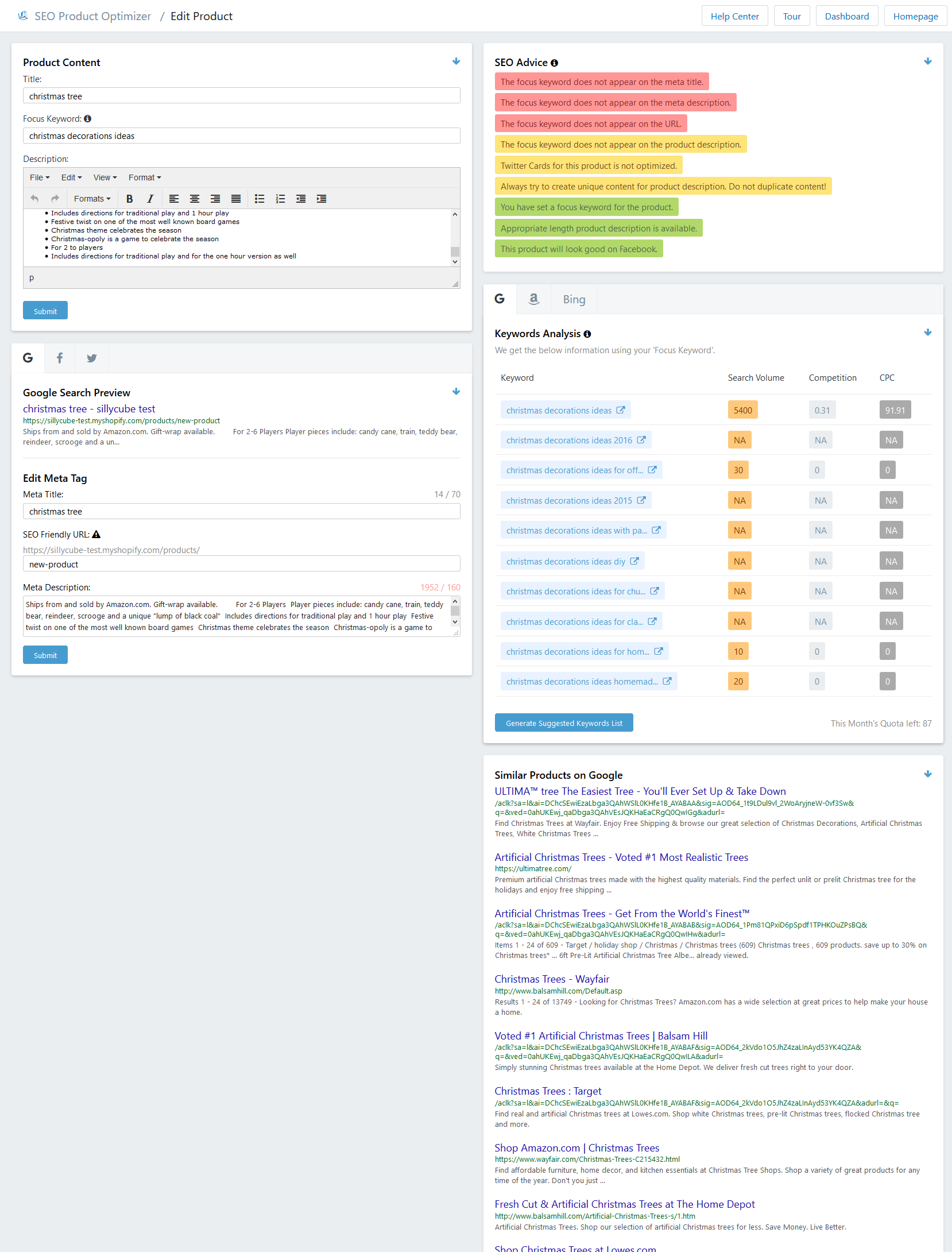Collapse the Similar Products on Google panel
952x1252 pixels.
click(928, 774)
